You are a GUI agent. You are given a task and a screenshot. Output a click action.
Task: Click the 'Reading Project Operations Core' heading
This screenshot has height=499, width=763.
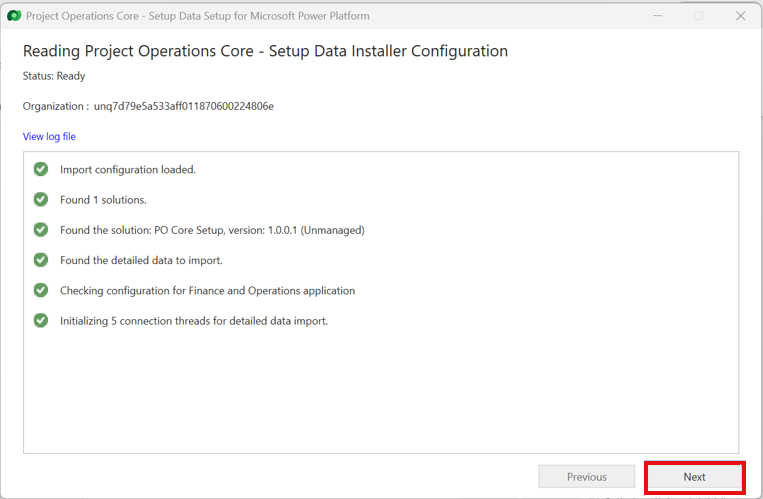point(265,51)
